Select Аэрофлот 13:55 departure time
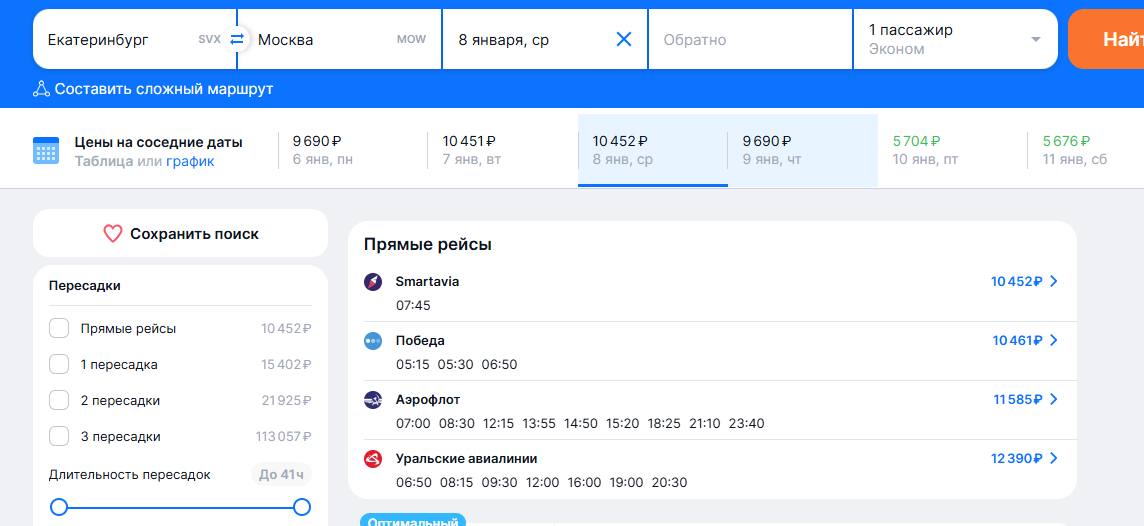This screenshot has height=526, width=1144. [x=540, y=424]
